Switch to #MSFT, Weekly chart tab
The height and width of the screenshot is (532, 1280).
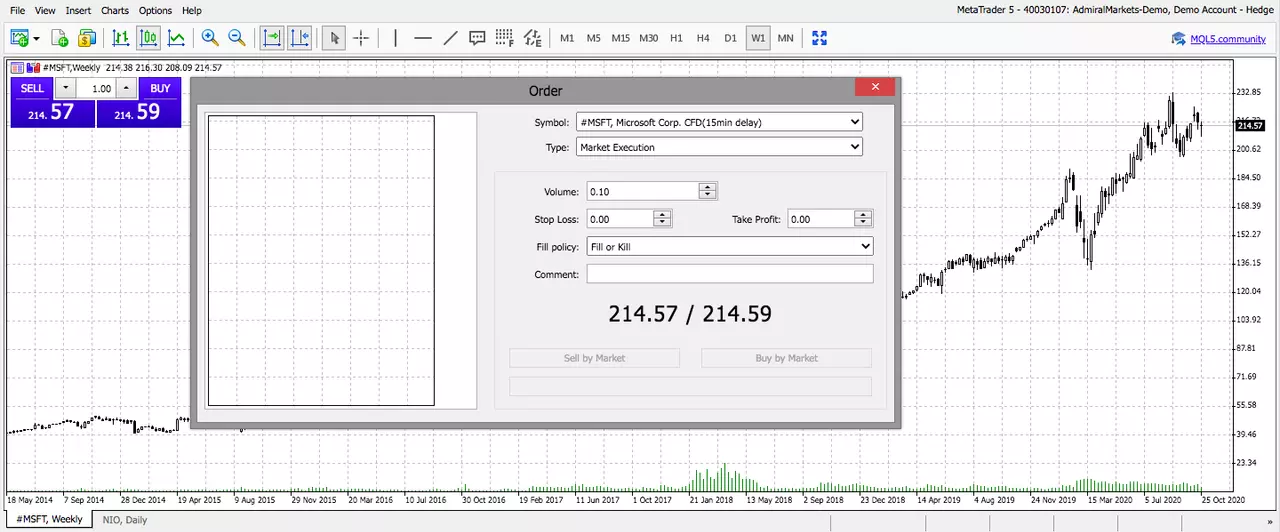click(50, 519)
